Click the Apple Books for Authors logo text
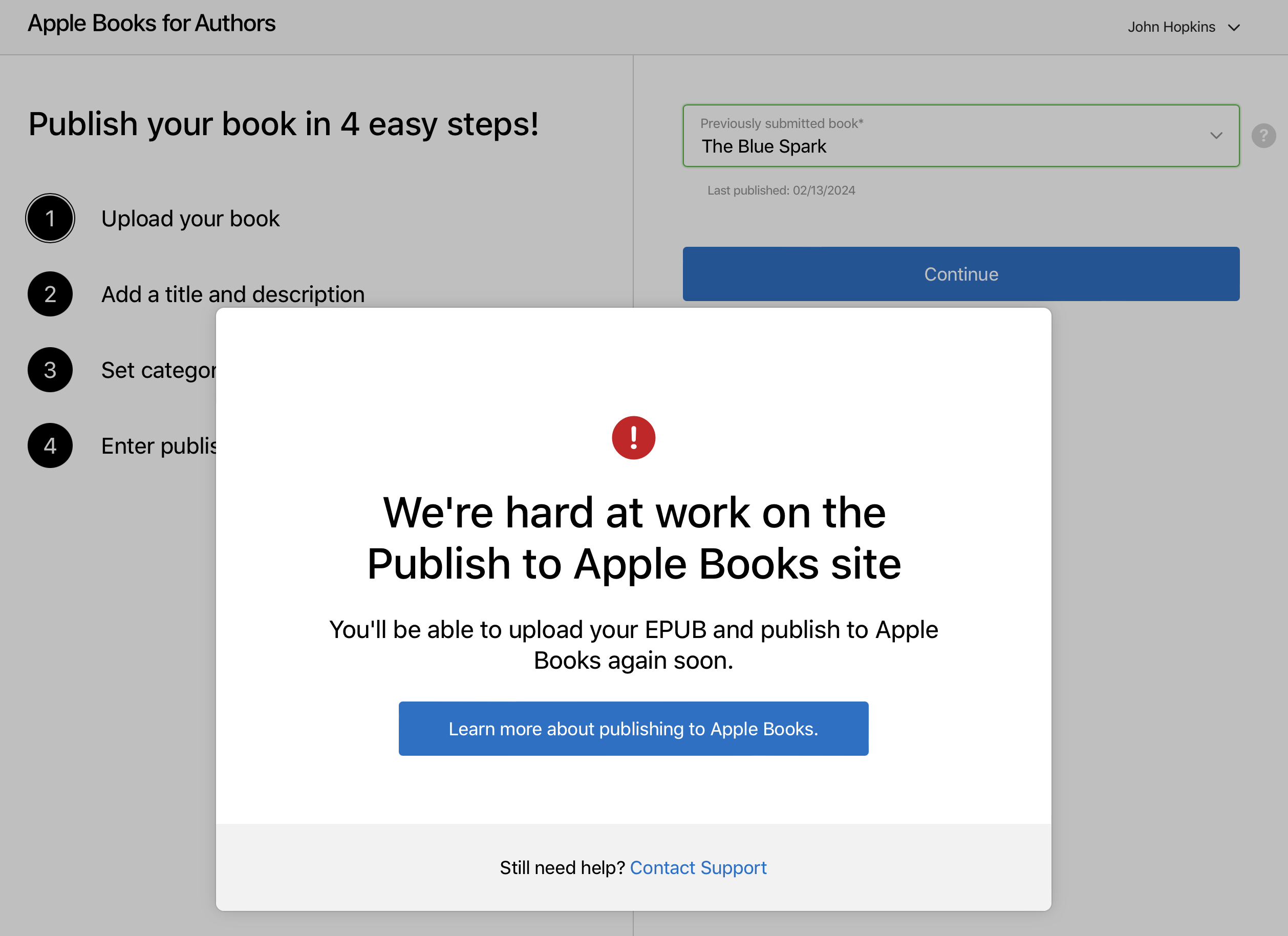The image size is (1288, 936). click(x=151, y=23)
